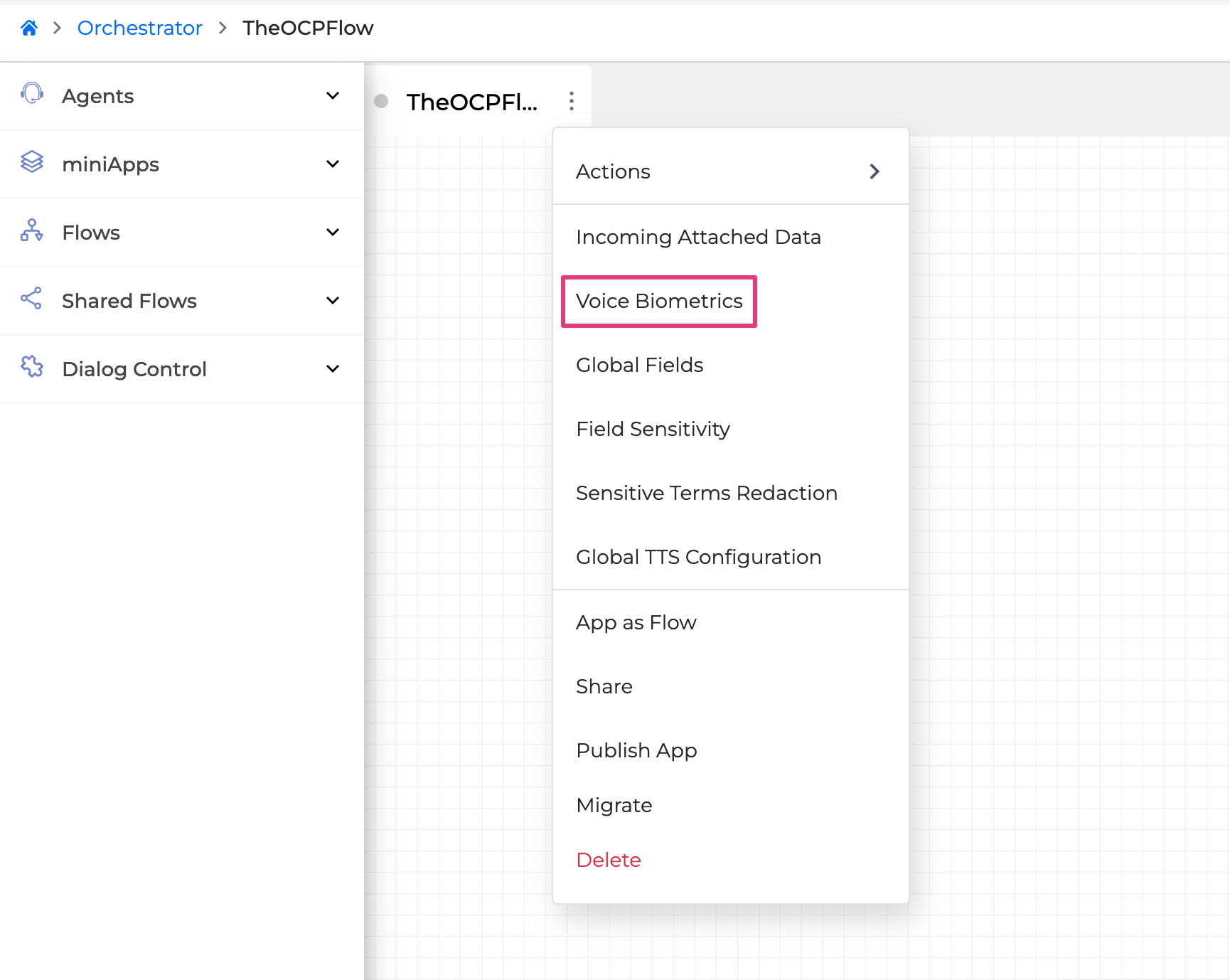The height and width of the screenshot is (980, 1230).
Task: Select Publish App menu entry
Action: click(x=636, y=750)
